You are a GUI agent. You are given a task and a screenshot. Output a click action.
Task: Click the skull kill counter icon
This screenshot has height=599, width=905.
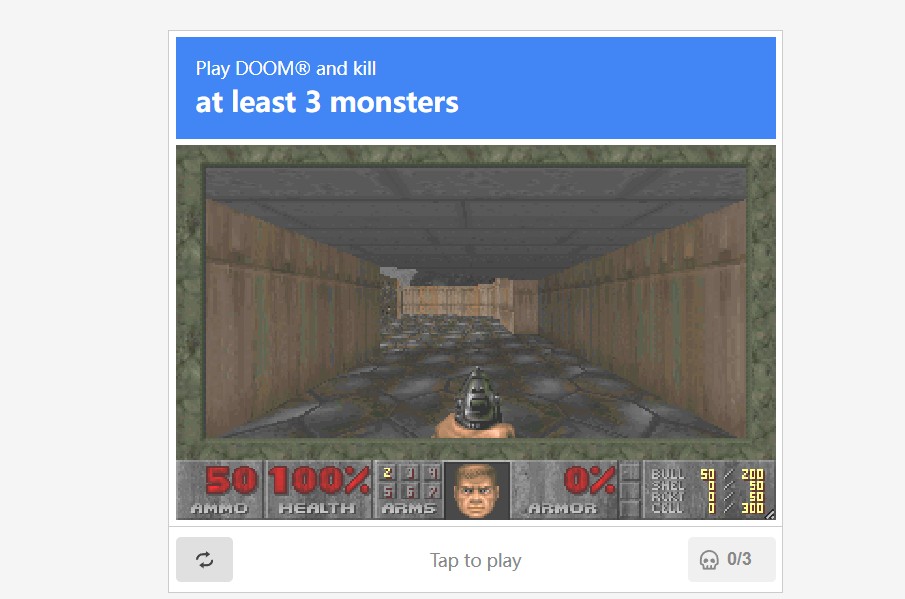click(709, 560)
